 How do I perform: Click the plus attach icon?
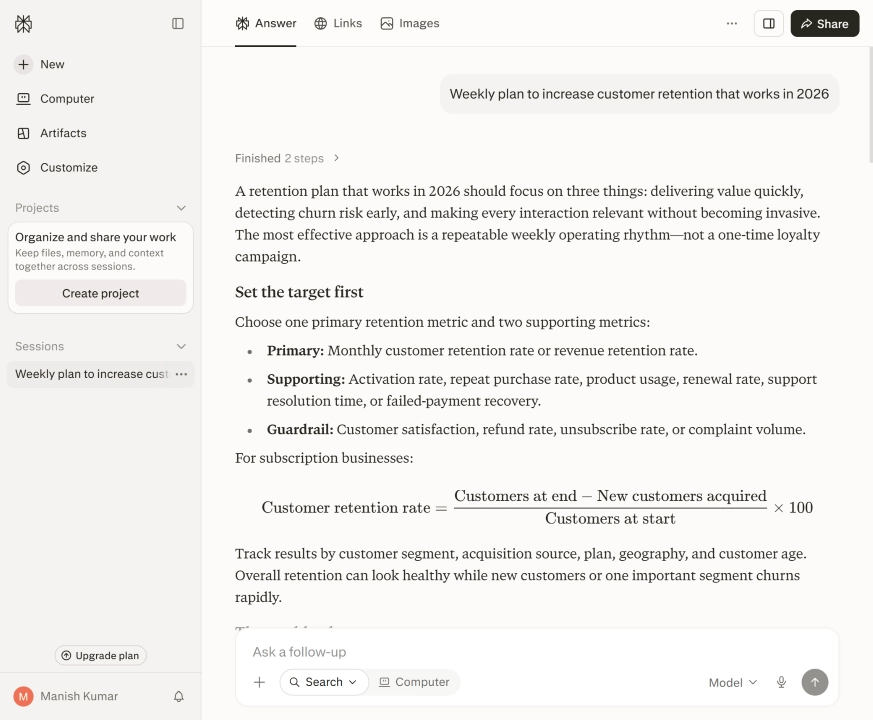click(x=259, y=682)
